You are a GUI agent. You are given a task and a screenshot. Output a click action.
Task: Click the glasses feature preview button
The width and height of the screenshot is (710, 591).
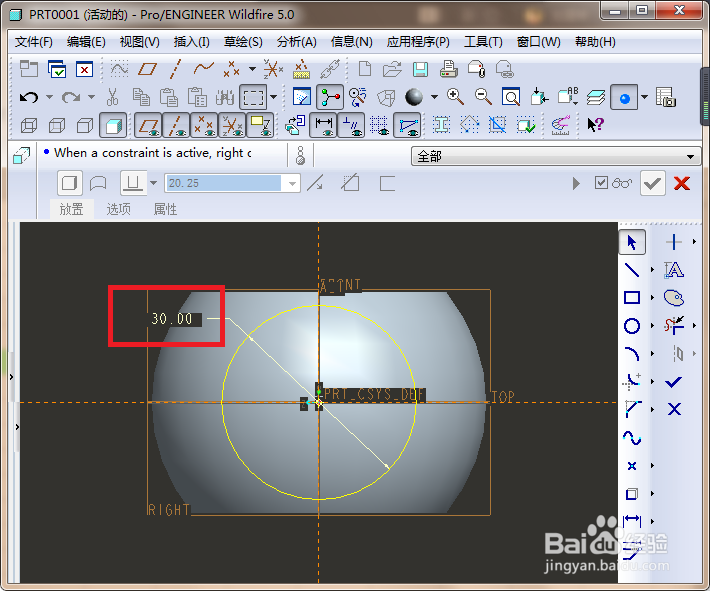[x=621, y=183]
